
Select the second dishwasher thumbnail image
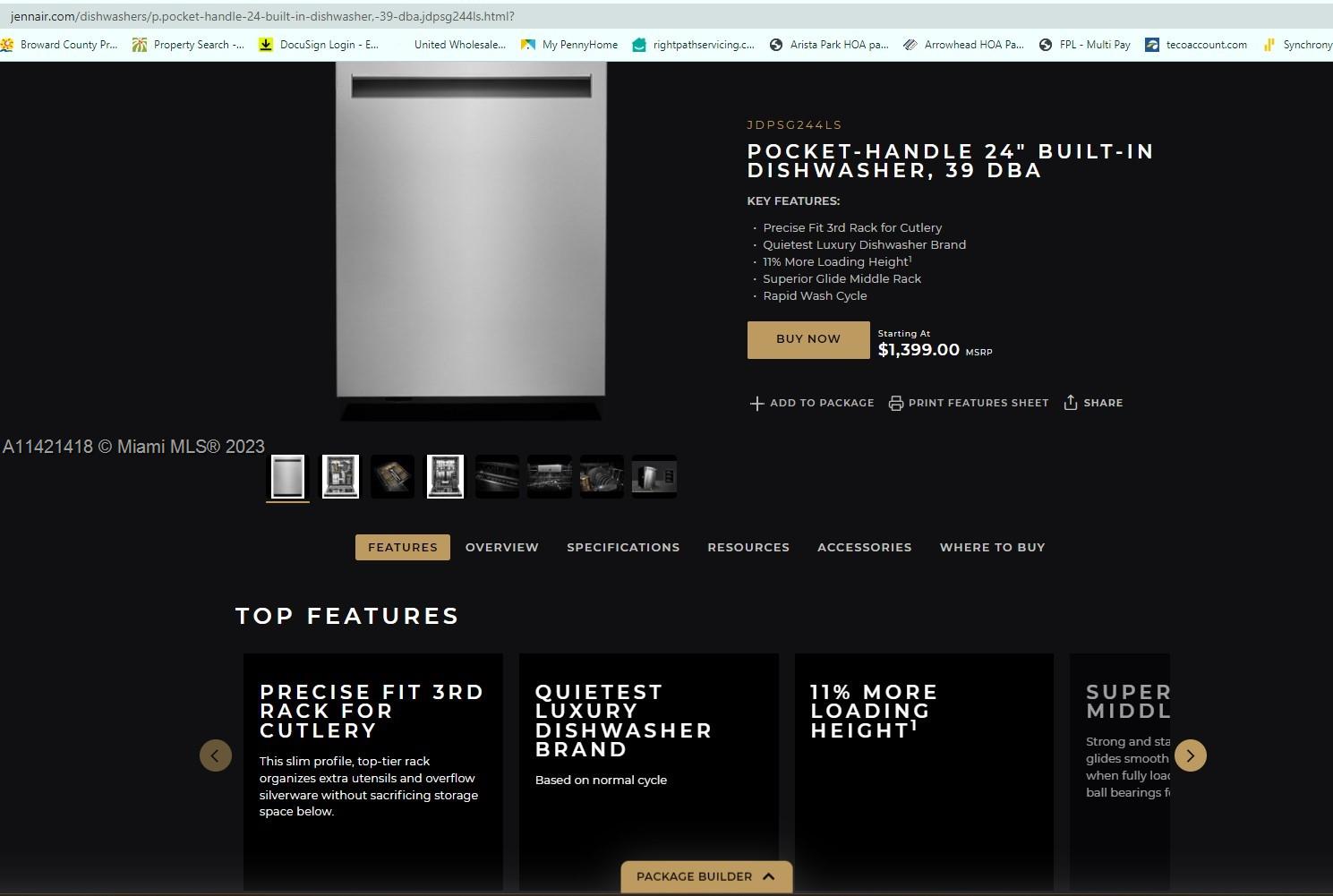coord(340,476)
